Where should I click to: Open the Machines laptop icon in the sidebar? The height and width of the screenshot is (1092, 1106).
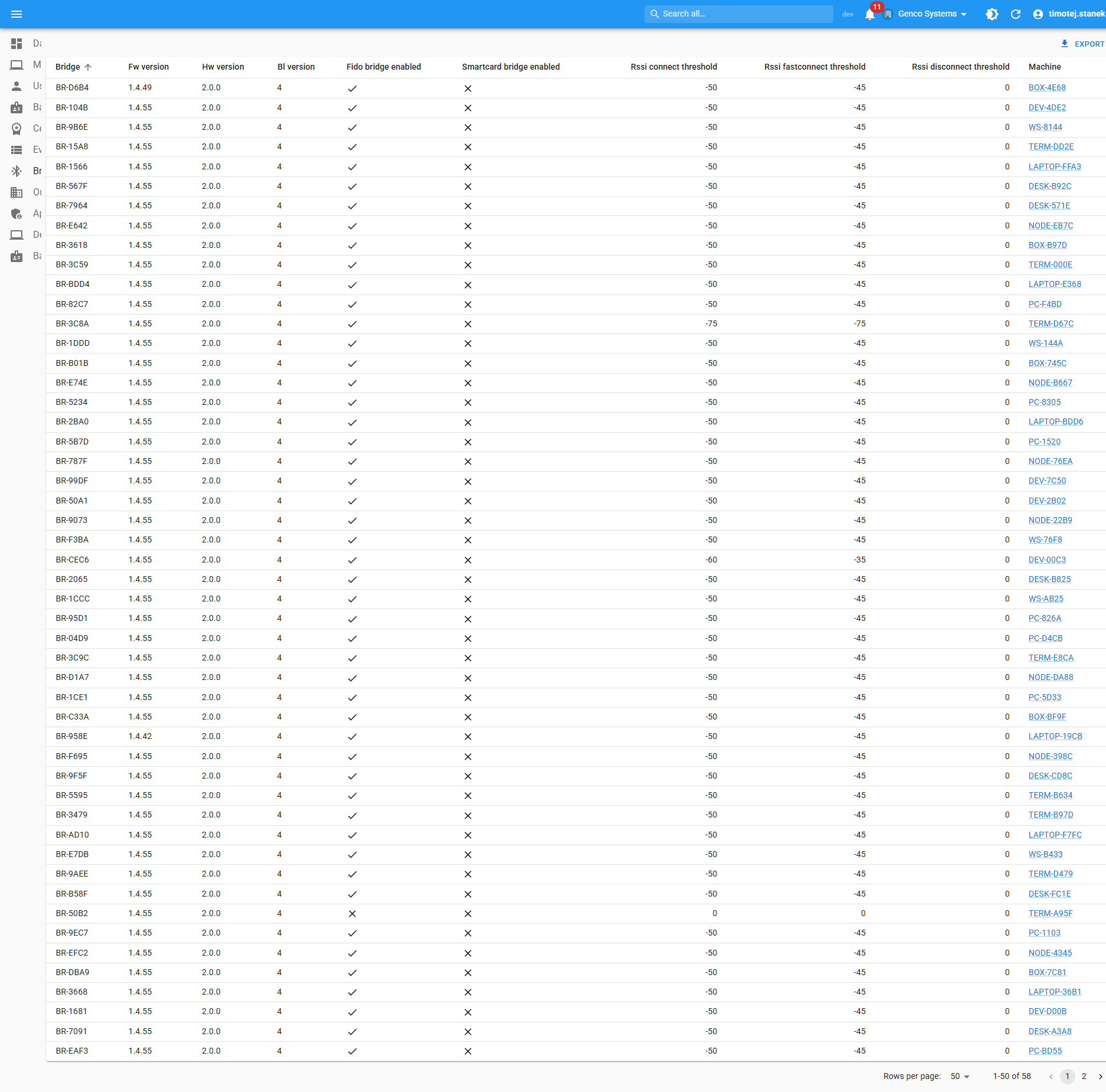coord(17,65)
